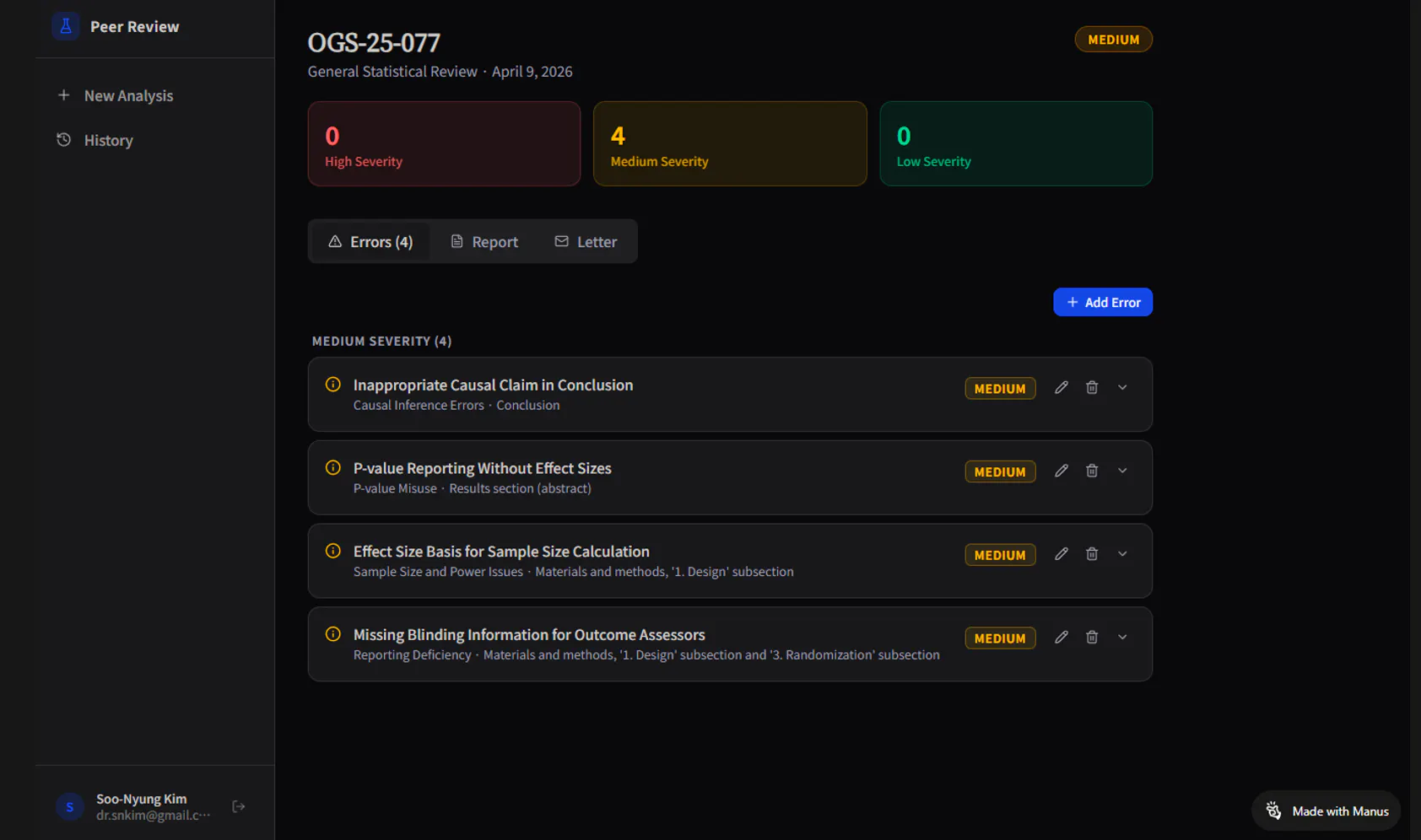Click the Add Error button

coord(1103,303)
